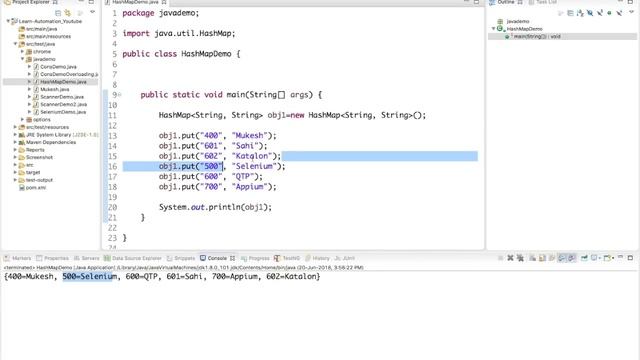Toggle show console on standard error change
This screenshot has height=360, width=640.
tap(571, 258)
